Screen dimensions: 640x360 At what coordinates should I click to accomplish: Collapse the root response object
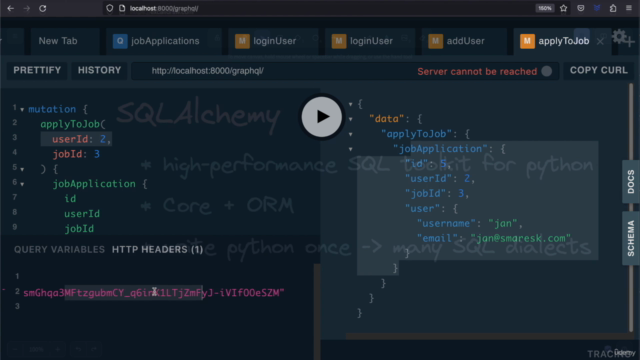351,104
